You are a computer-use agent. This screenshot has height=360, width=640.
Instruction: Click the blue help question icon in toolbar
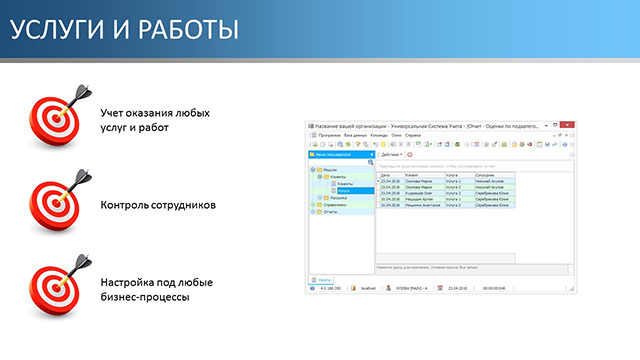pos(565,144)
